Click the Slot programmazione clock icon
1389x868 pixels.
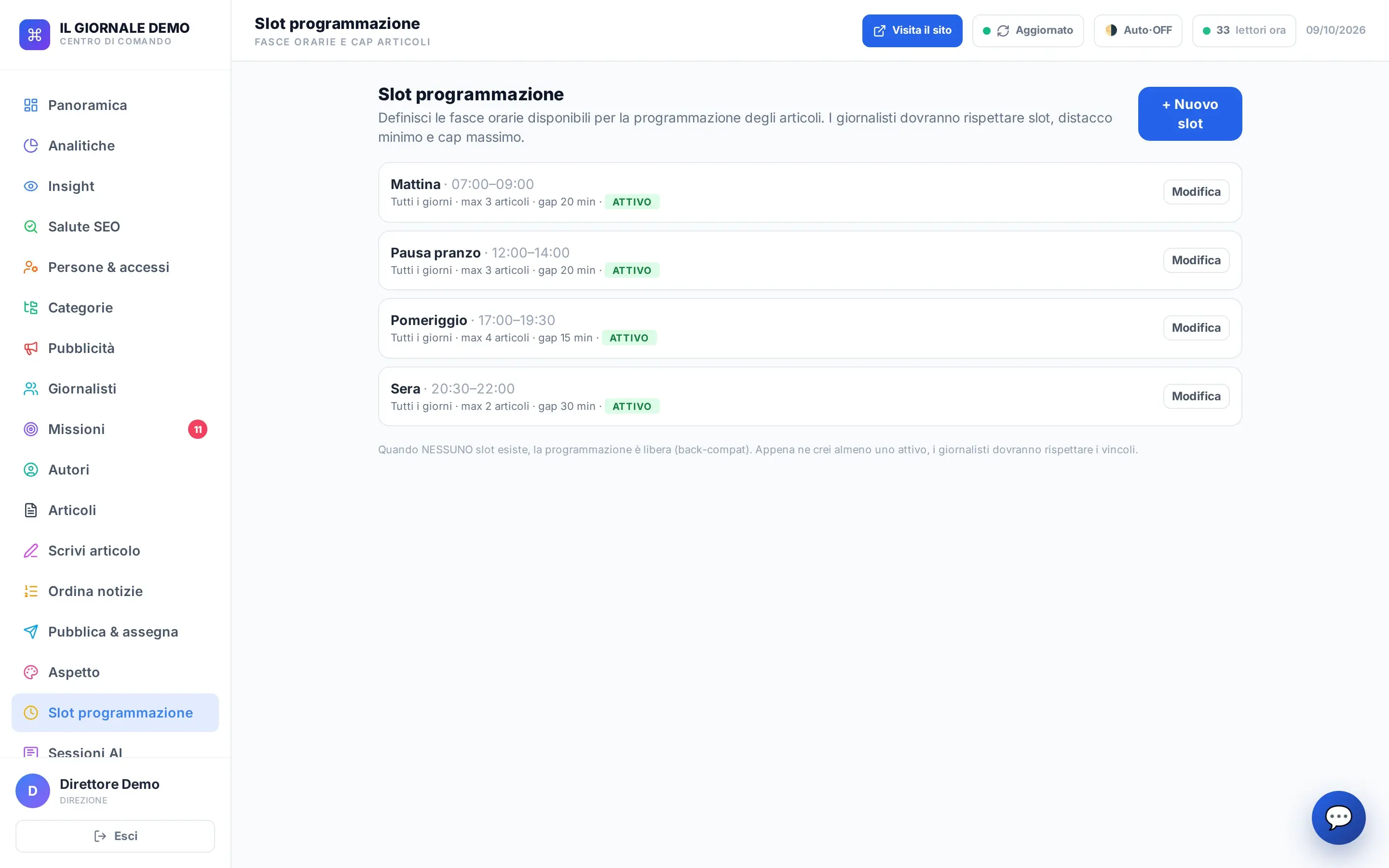click(x=31, y=712)
